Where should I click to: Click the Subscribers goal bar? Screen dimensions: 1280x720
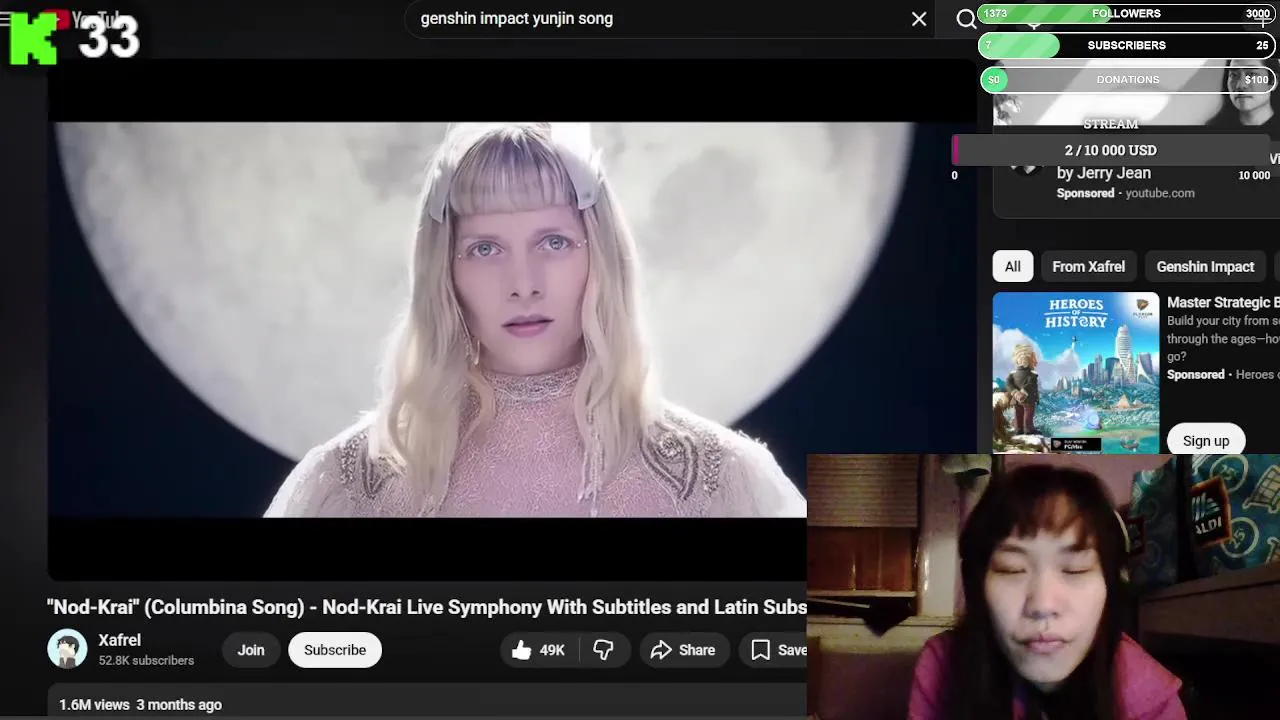(x=1126, y=46)
